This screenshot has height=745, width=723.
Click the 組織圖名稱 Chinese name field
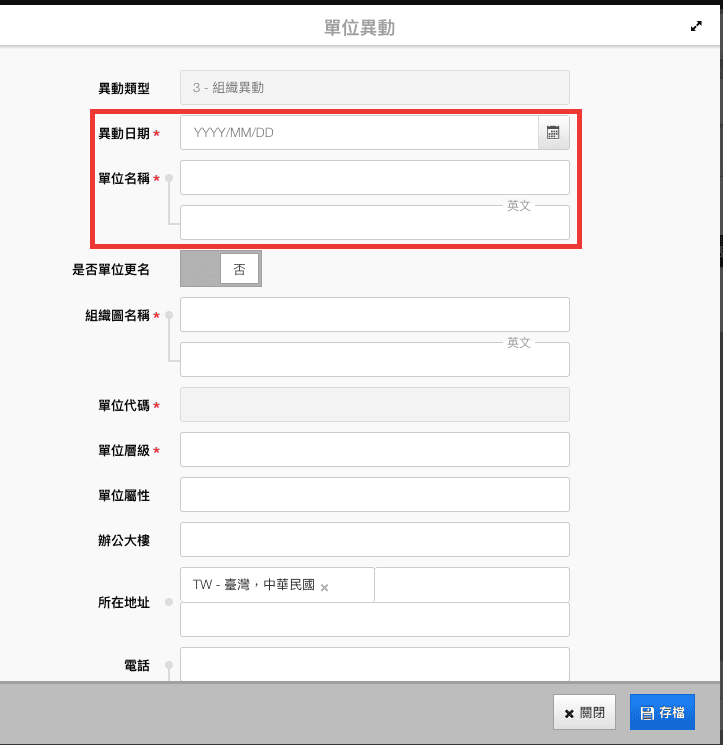374,314
